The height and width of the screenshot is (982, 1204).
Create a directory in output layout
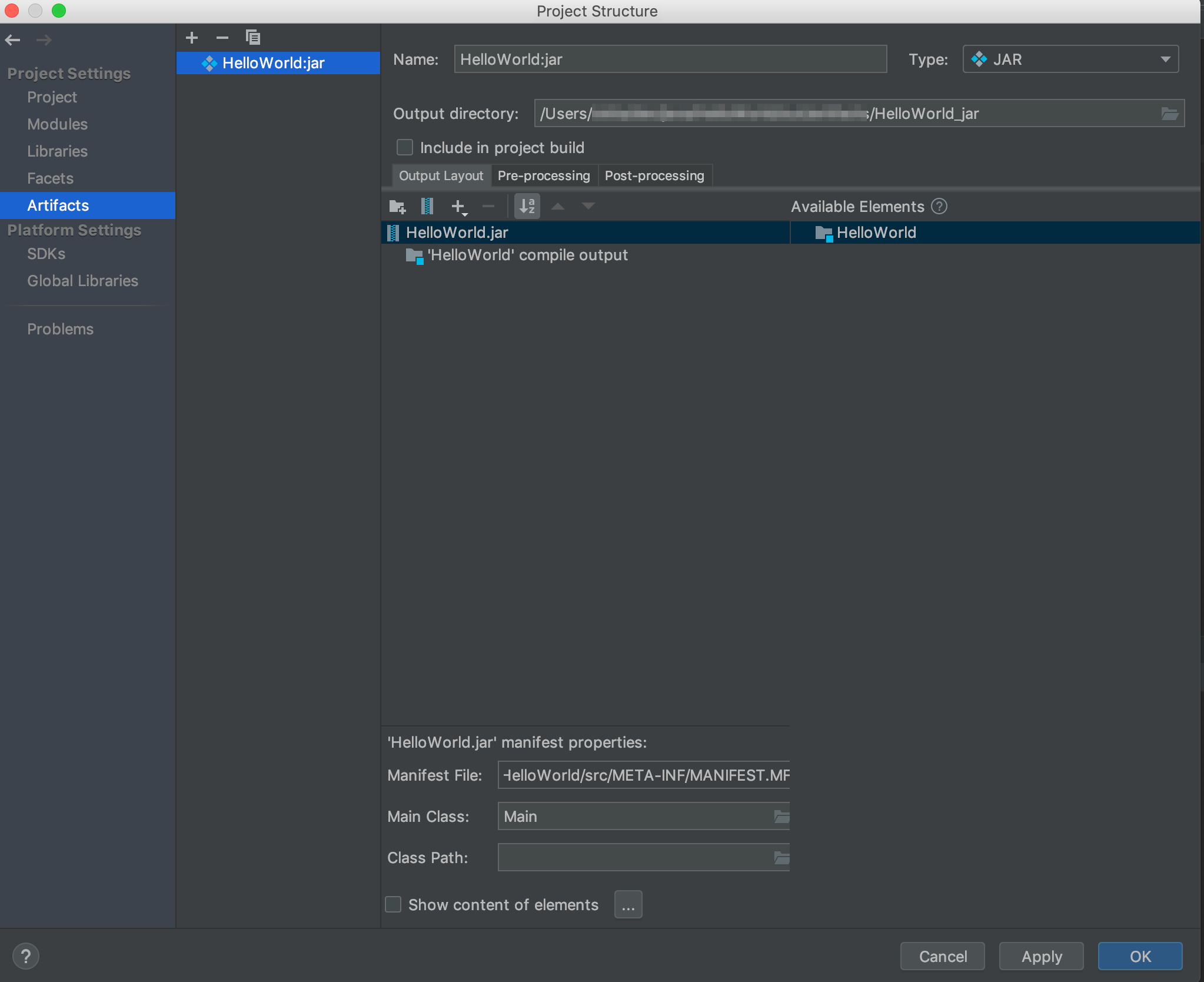click(x=398, y=207)
